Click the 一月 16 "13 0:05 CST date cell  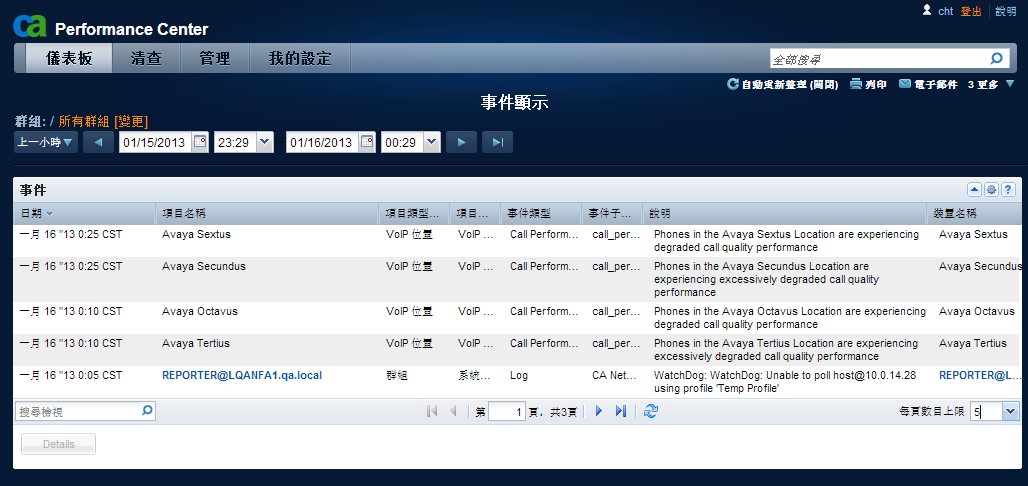pyautogui.click(x=71, y=375)
